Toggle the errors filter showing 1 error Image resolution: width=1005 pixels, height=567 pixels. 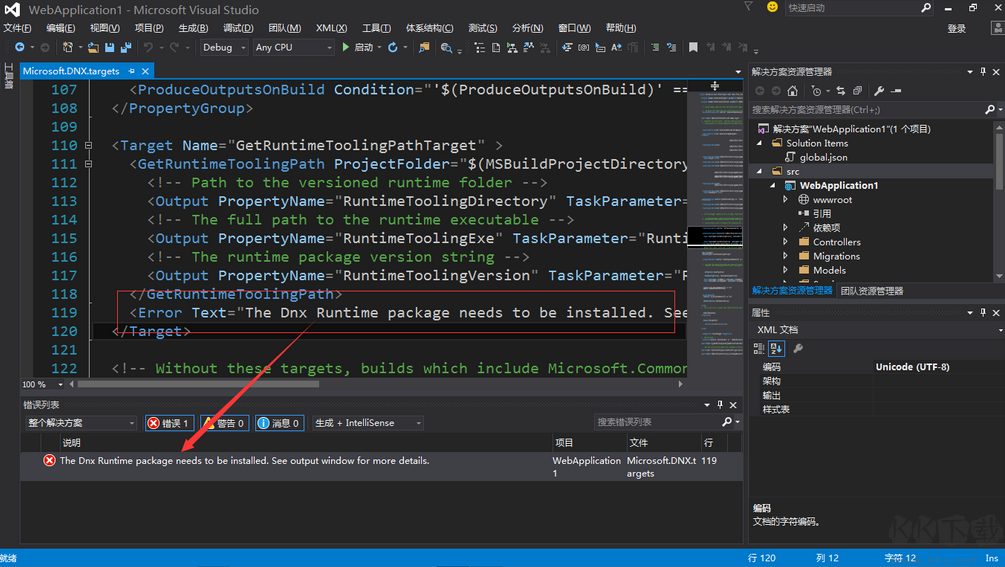pyautogui.click(x=169, y=423)
